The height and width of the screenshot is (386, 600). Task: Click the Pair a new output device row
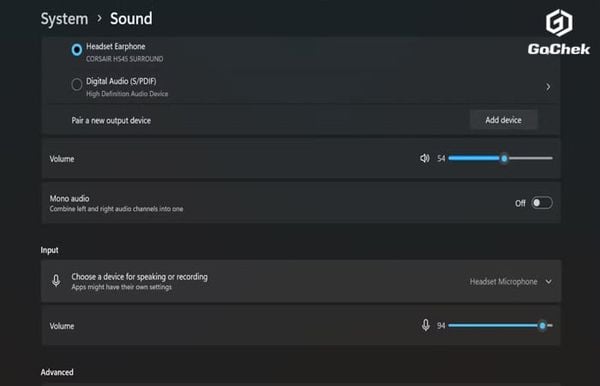click(301, 120)
